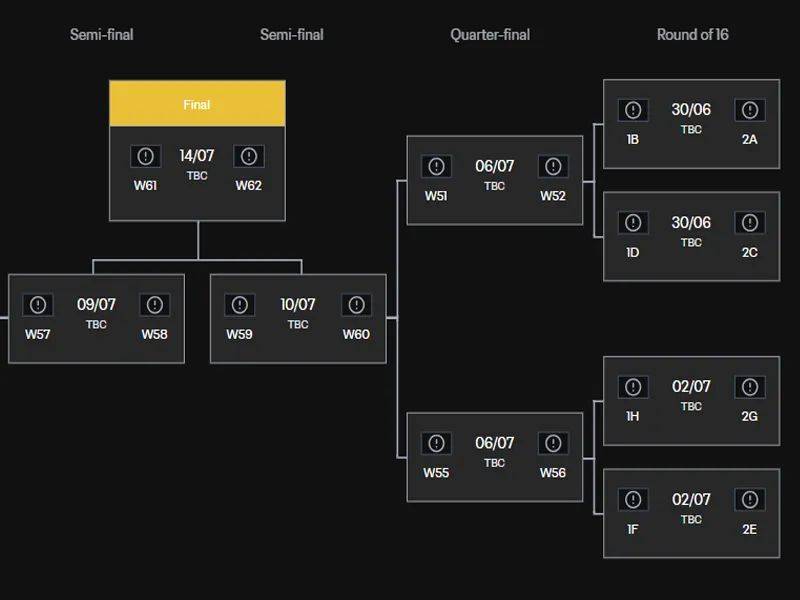Click the 2C team label

(749, 253)
